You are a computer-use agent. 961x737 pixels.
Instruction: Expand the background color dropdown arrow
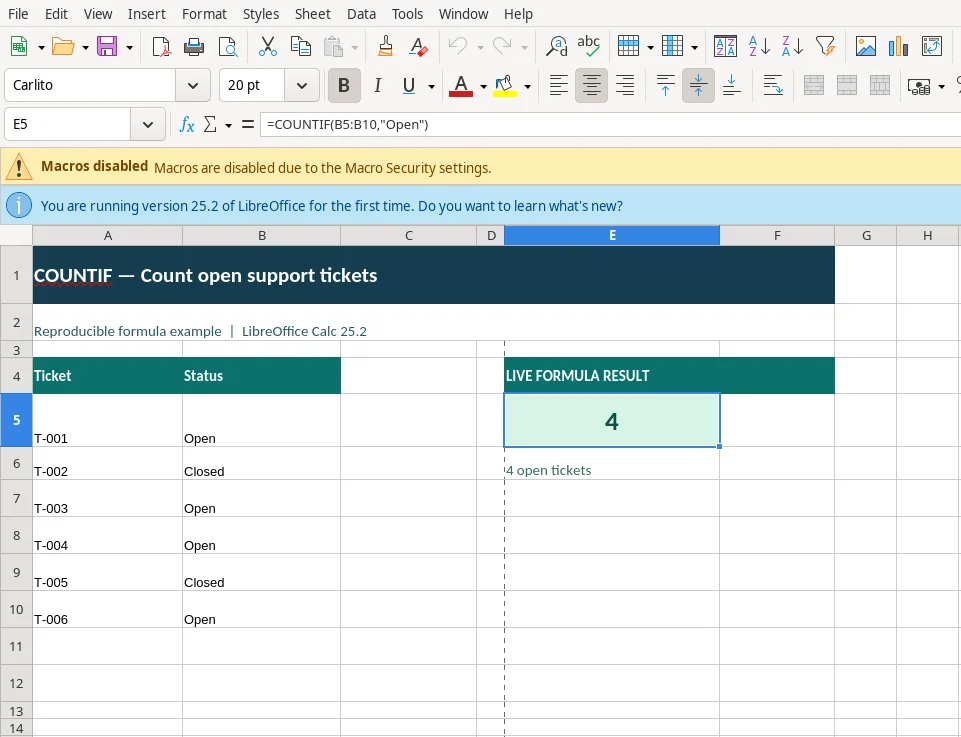527,86
